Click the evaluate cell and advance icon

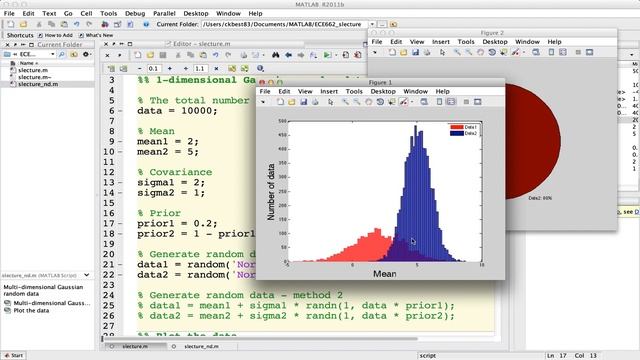click(x=244, y=69)
